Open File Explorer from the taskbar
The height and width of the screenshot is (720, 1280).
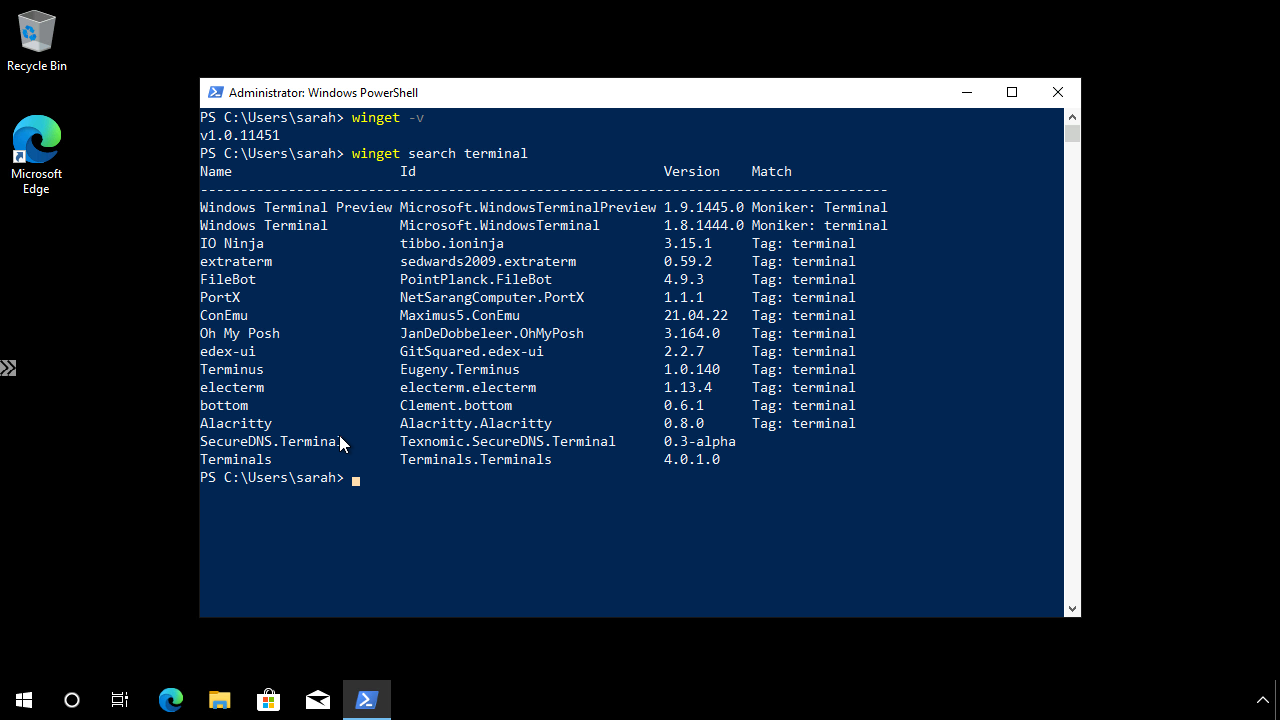(x=219, y=699)
